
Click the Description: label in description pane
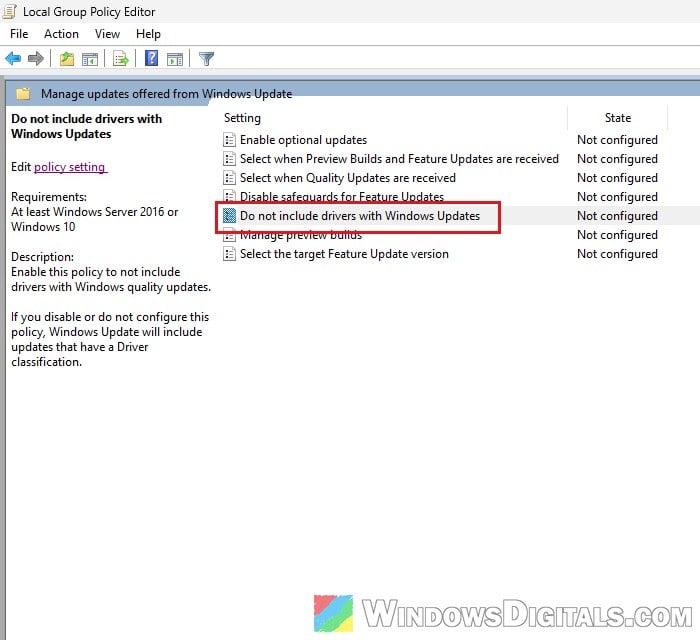click(42, 257)
